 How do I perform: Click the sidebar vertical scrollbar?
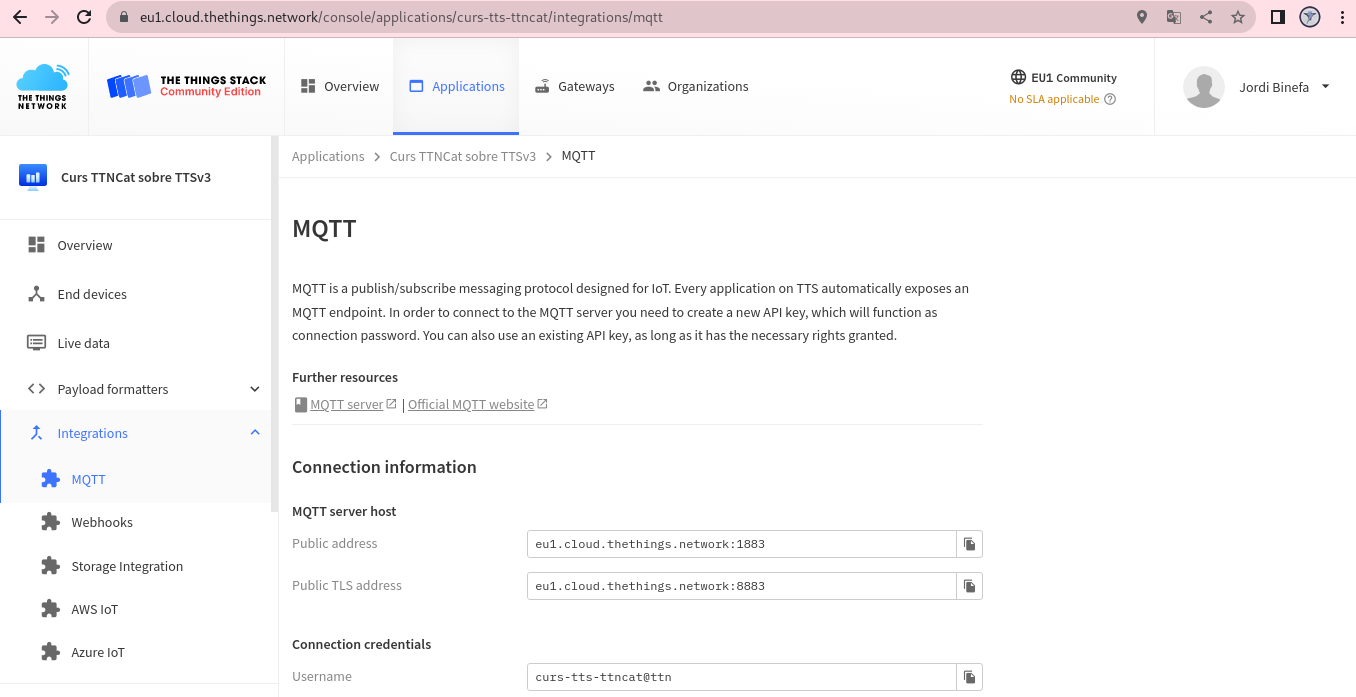click(275, 325)
